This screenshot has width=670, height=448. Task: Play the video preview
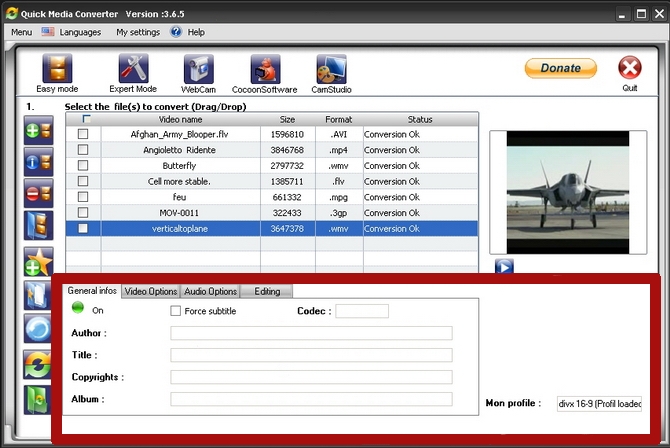coord(504,267)
